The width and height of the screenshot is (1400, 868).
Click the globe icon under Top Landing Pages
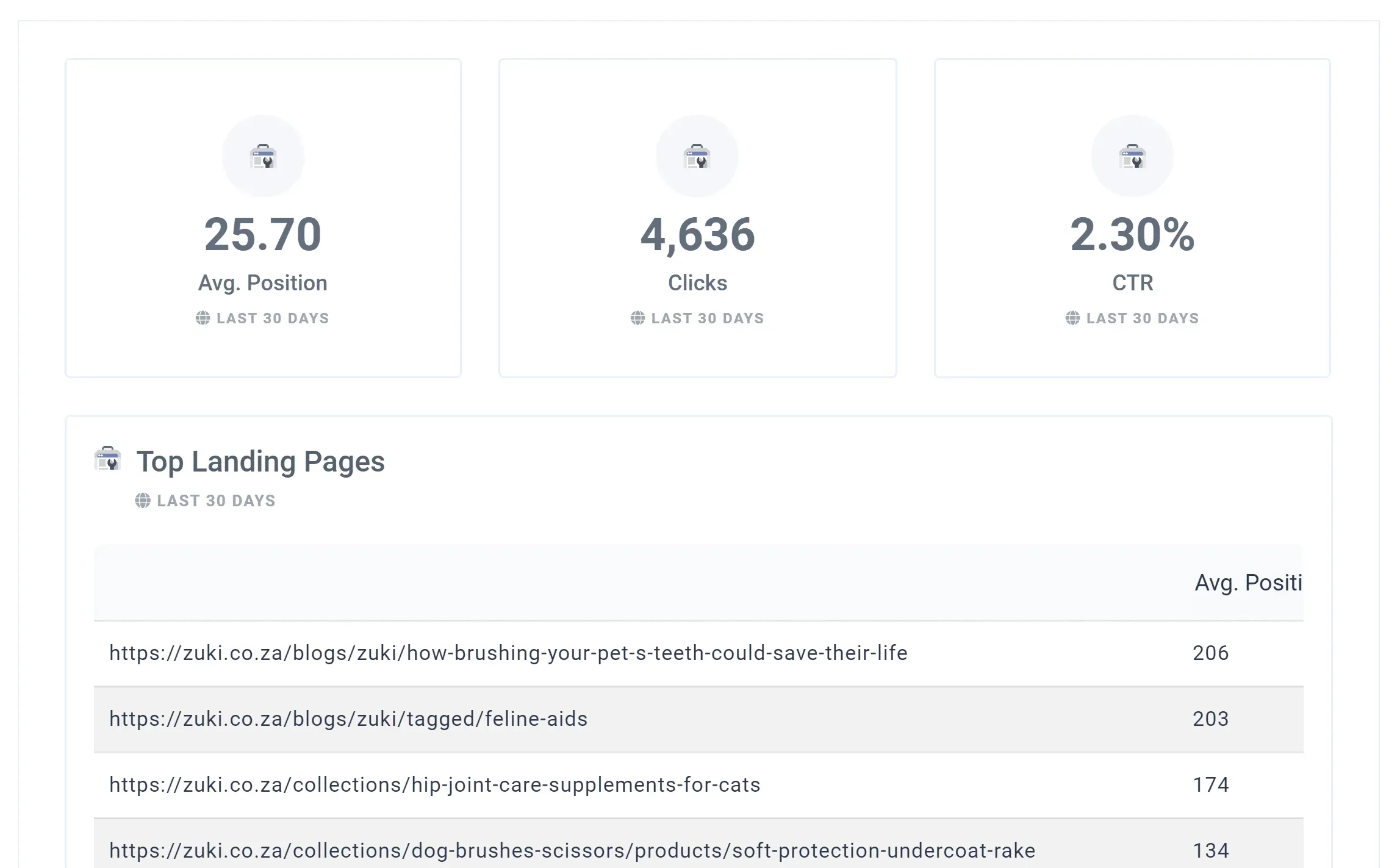coord(143,500)
